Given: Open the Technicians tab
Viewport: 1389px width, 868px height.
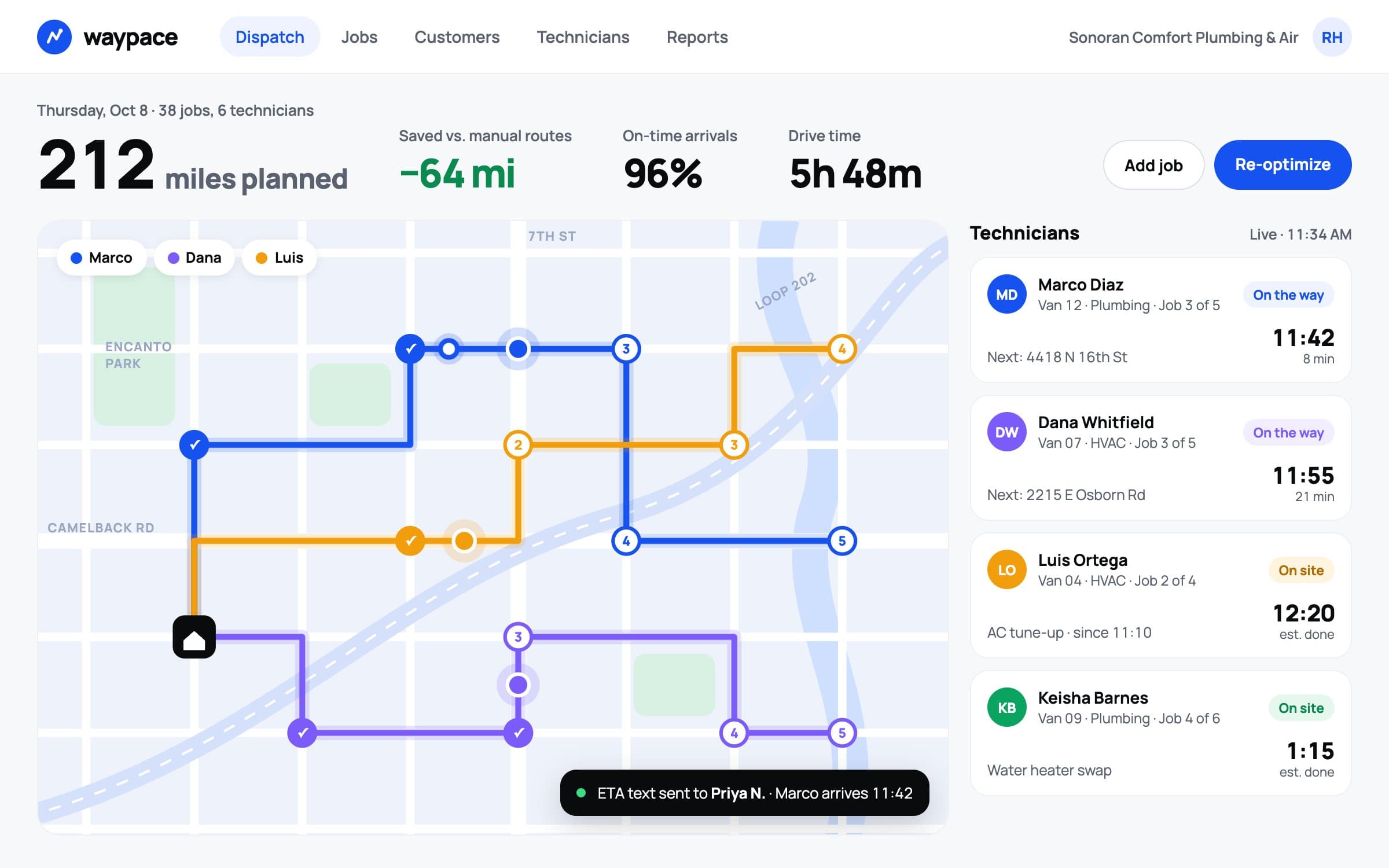Looking at the screenshot, I should pos(583,37).
